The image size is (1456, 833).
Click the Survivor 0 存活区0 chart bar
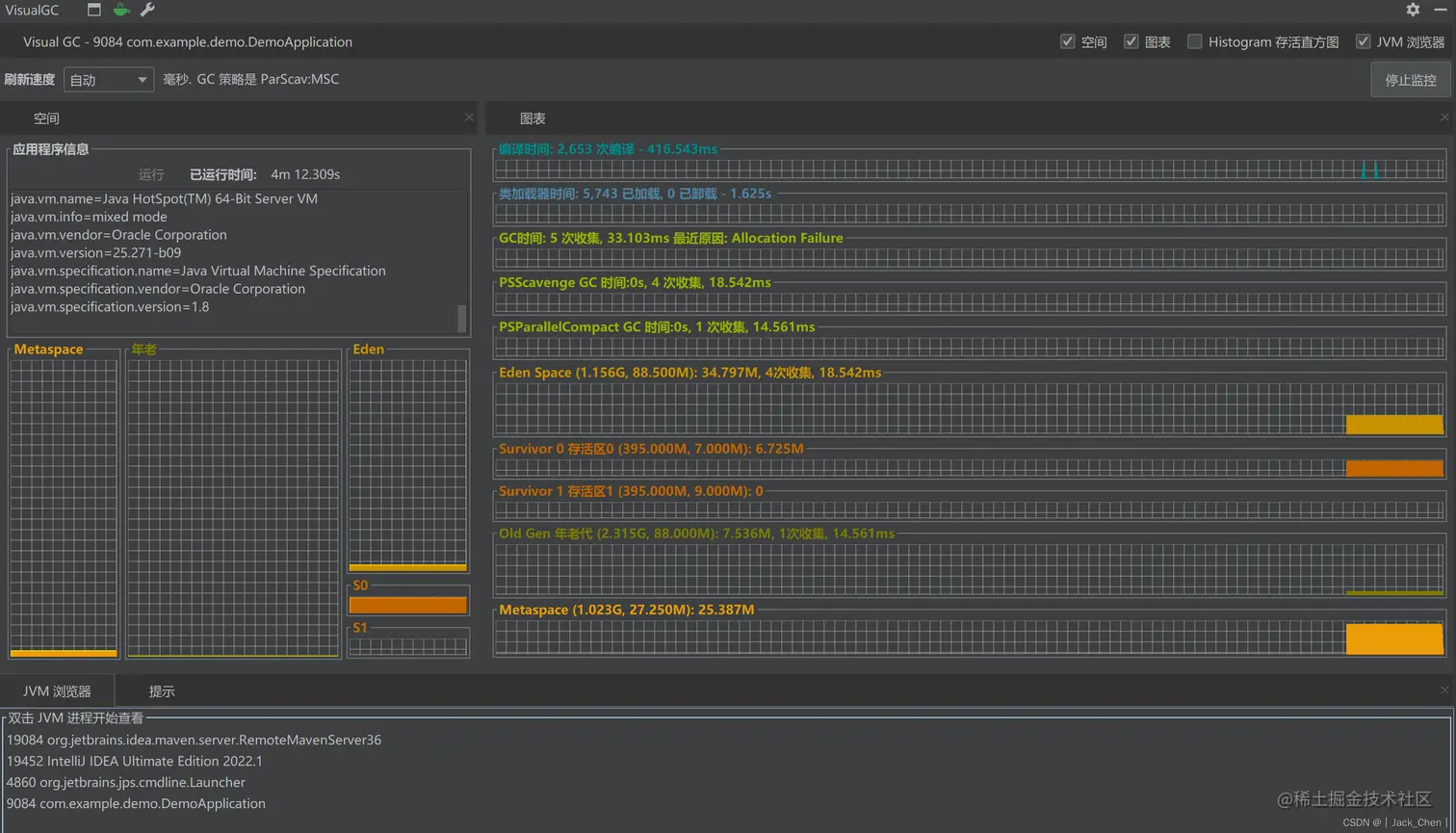click(x=1394, y=469)
